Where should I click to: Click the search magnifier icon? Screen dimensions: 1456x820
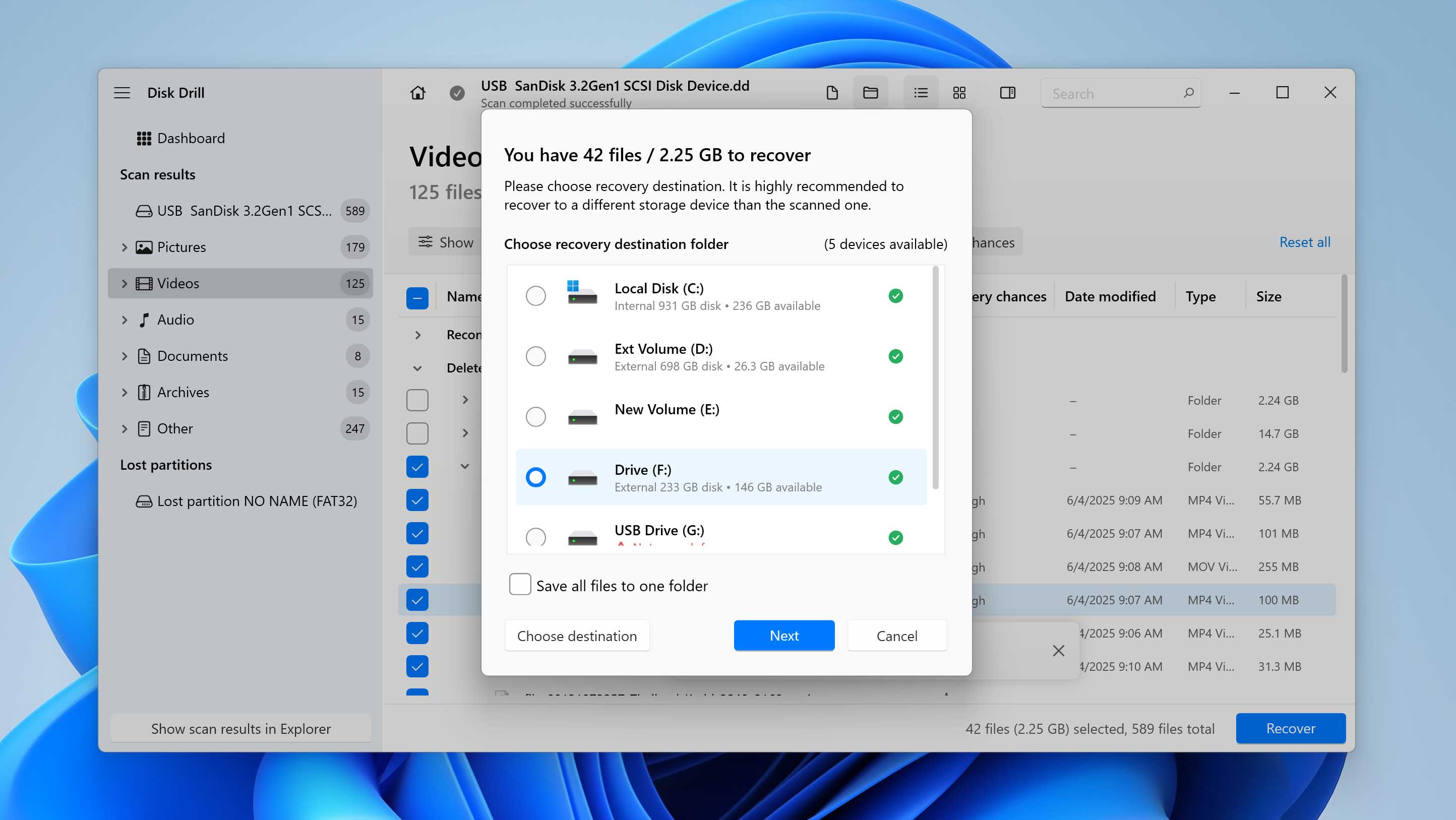point(1188,93)
